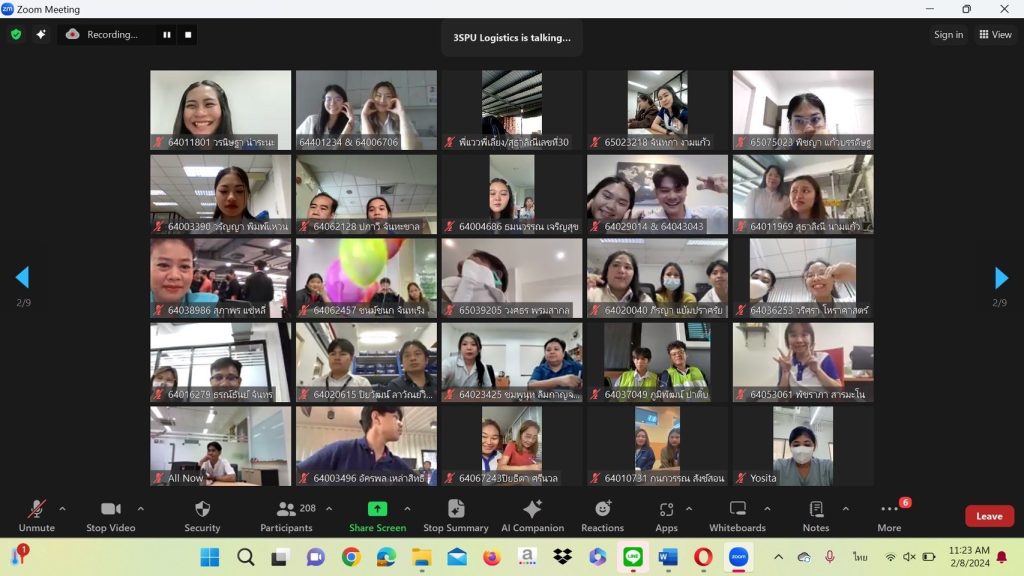
Task: Open the Whiteboards tool
Action: tap(737, 516)
